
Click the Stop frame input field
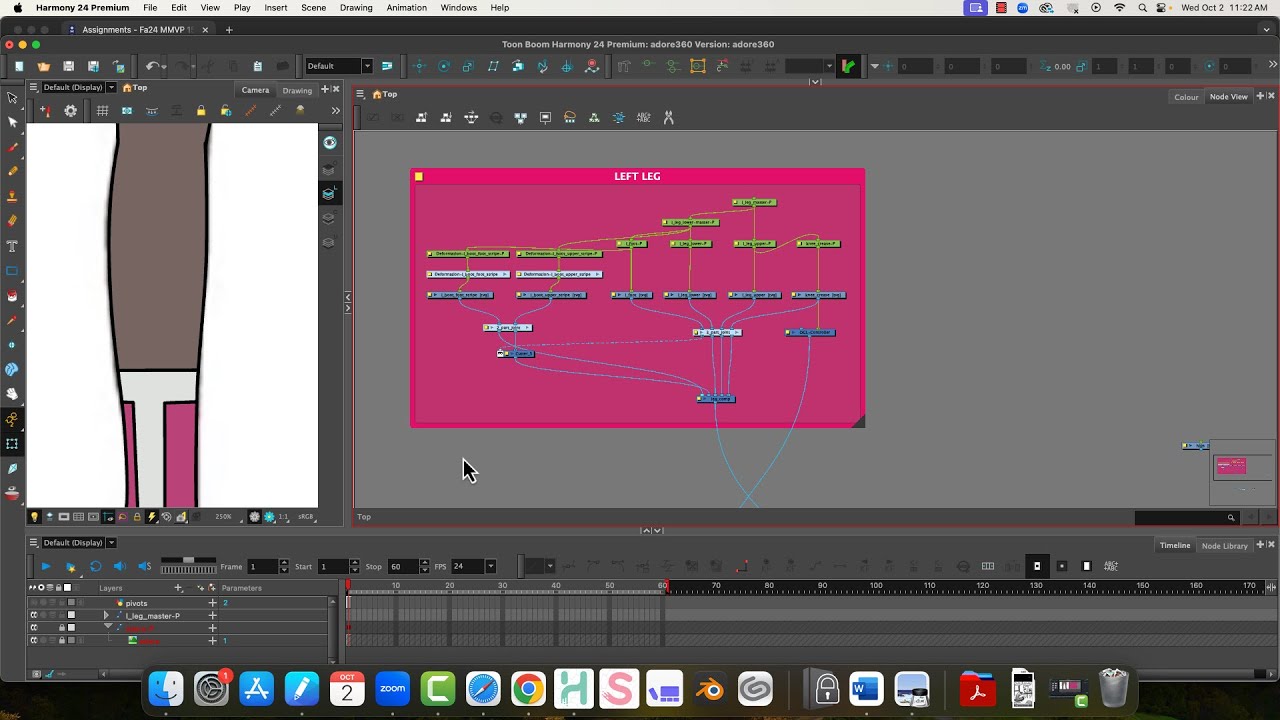click(403, 566)
